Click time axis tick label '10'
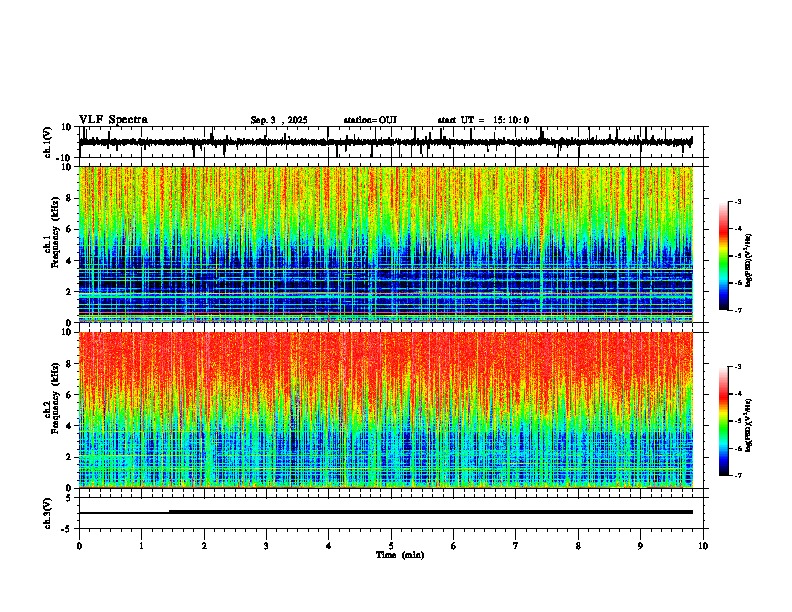 tap(703, 546)
